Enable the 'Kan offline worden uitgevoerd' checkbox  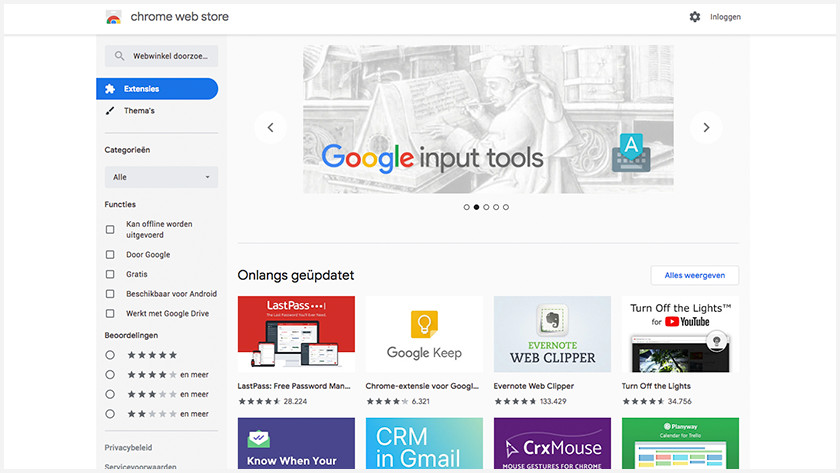pos(110,229)
